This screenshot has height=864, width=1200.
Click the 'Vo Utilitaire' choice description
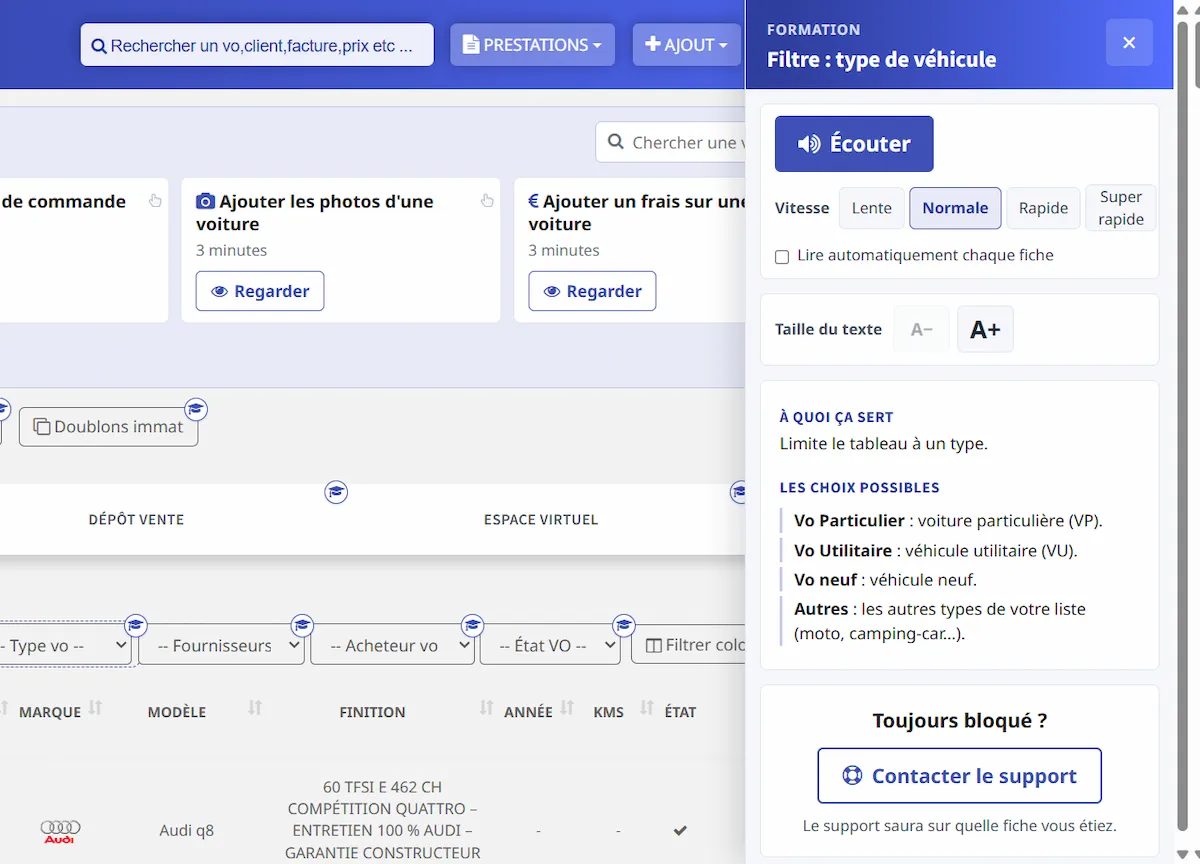tap(935, 550)
